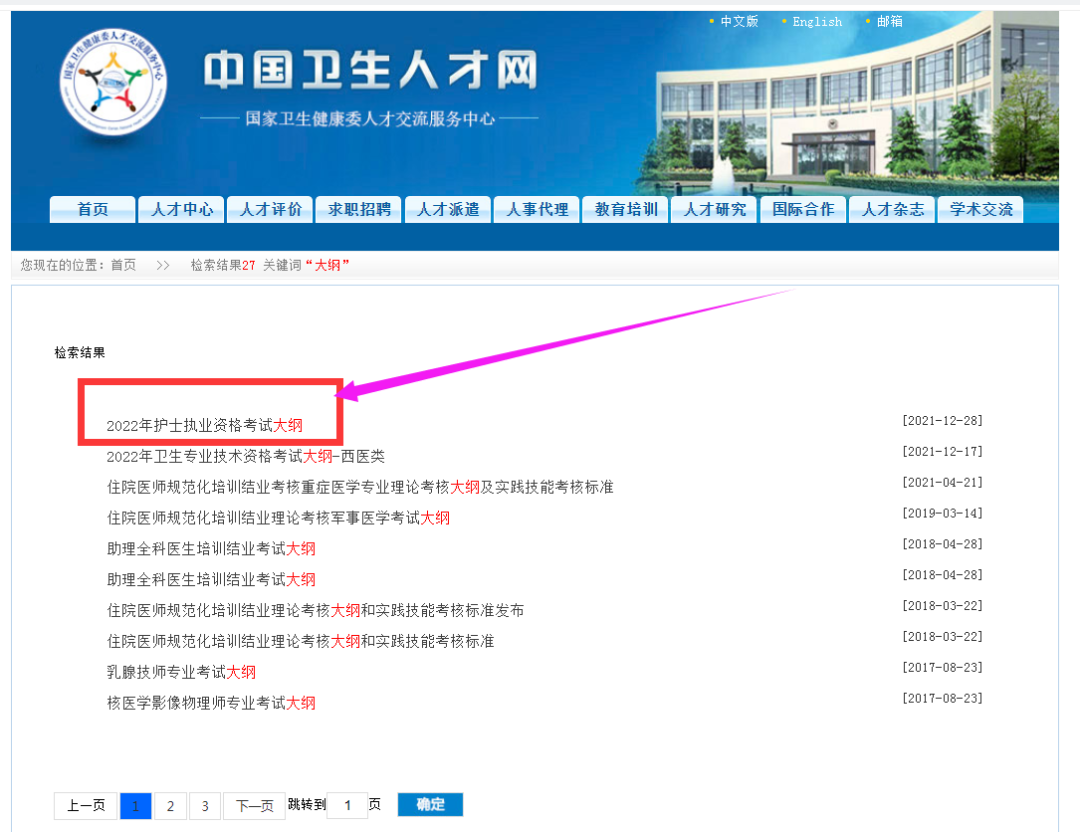Open 军事医学考试大纲 result

(278, 518)
